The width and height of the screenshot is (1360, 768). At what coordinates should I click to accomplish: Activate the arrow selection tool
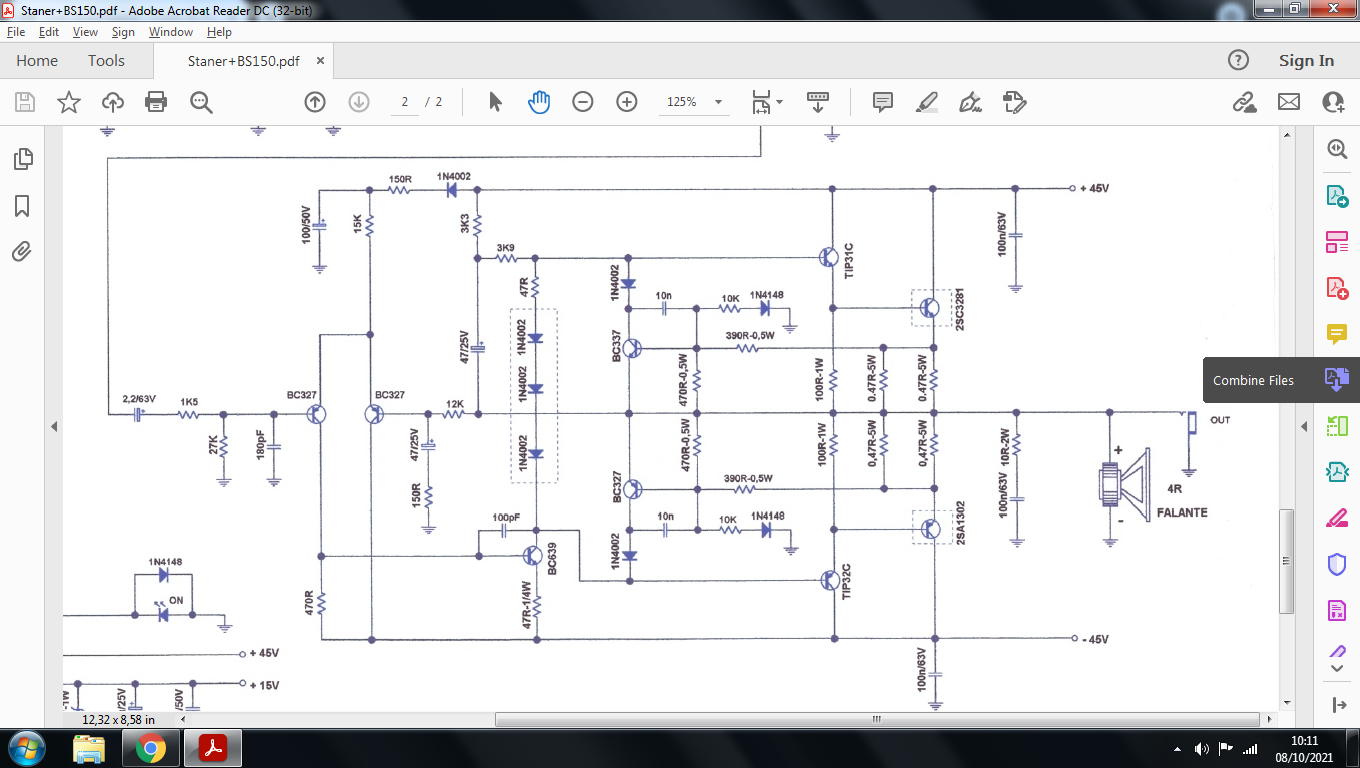click(495, 102)
